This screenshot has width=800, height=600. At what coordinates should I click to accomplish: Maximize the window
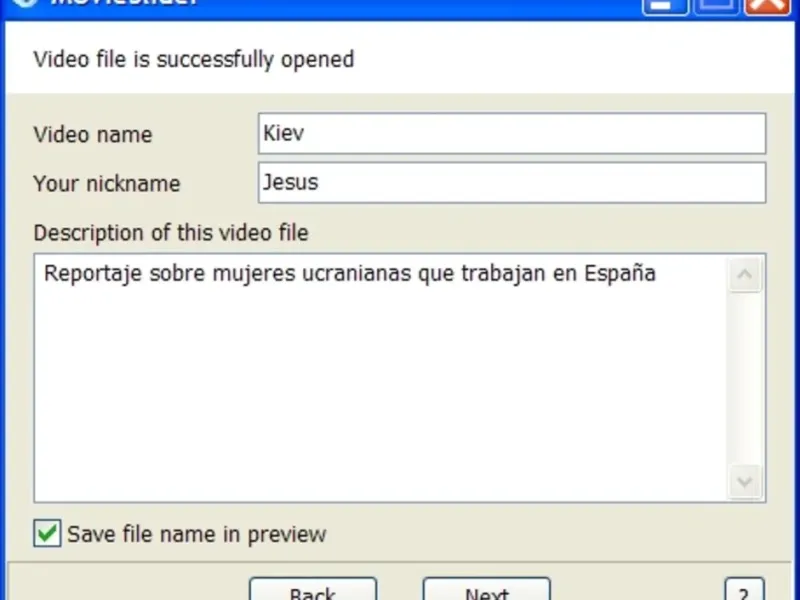(x=716, y=6)
